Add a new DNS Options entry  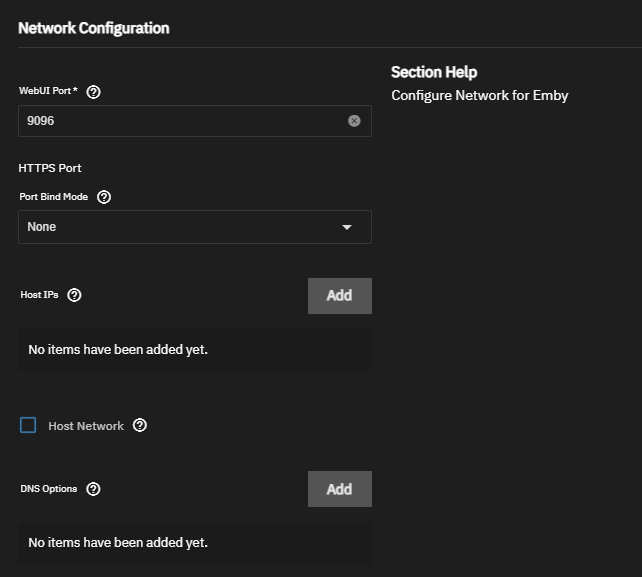point(340,489)
